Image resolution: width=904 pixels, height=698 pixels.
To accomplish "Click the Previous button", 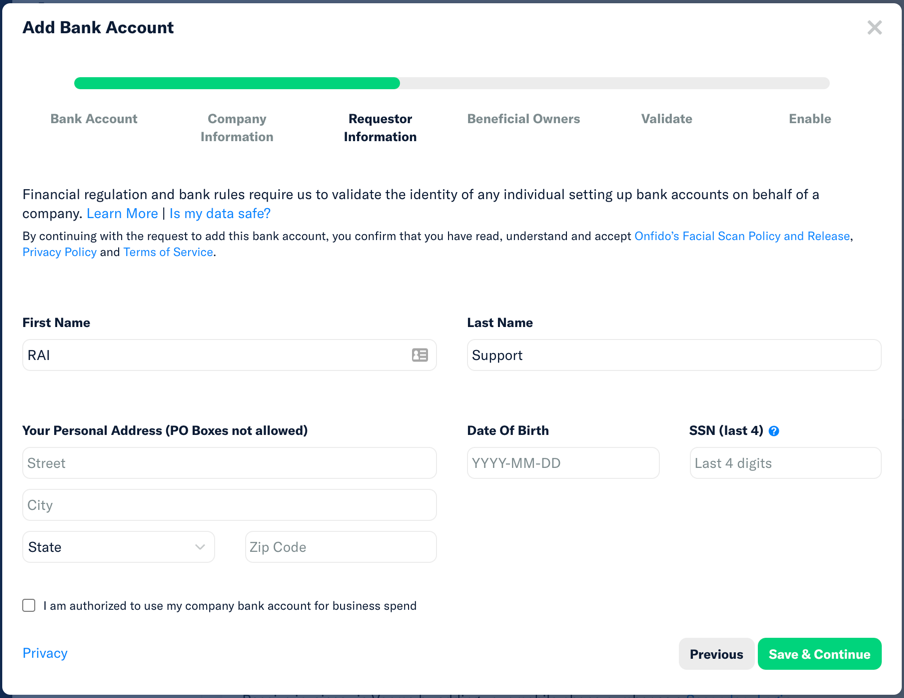I will pyautogui.click(x=716, y=653).
